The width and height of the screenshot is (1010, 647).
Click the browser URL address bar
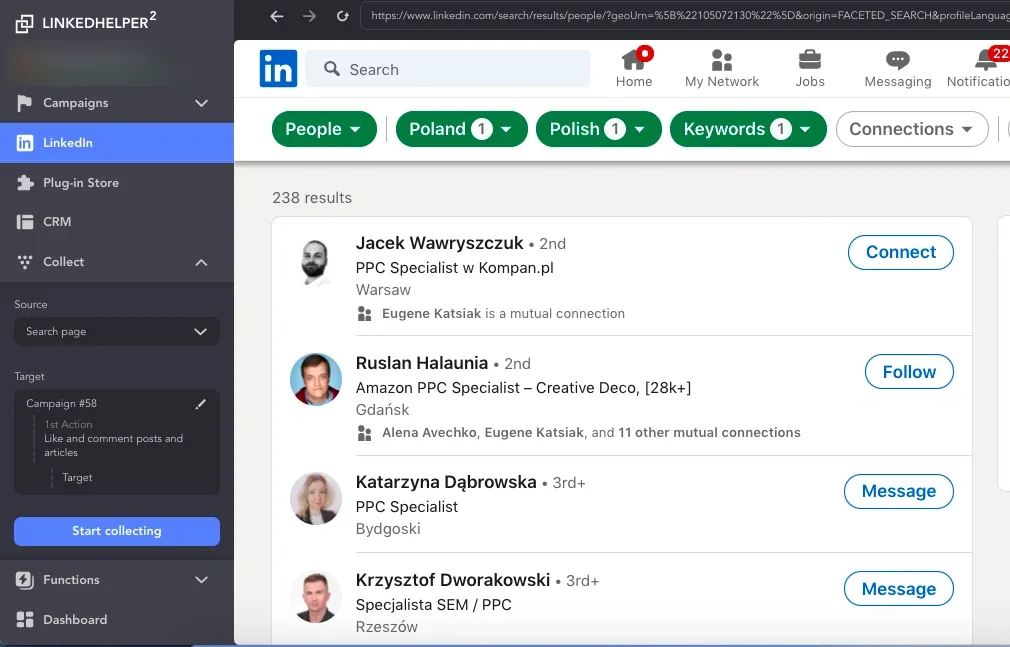click(685, 15)
